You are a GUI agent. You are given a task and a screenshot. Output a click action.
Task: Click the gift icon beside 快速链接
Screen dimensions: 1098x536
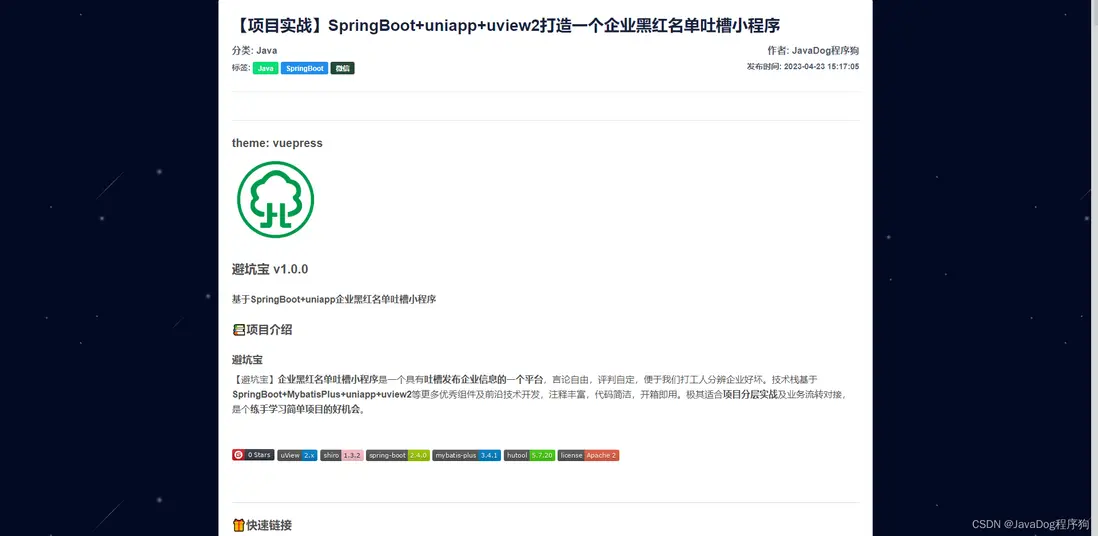pyautogui.click(x=239, y=525)
